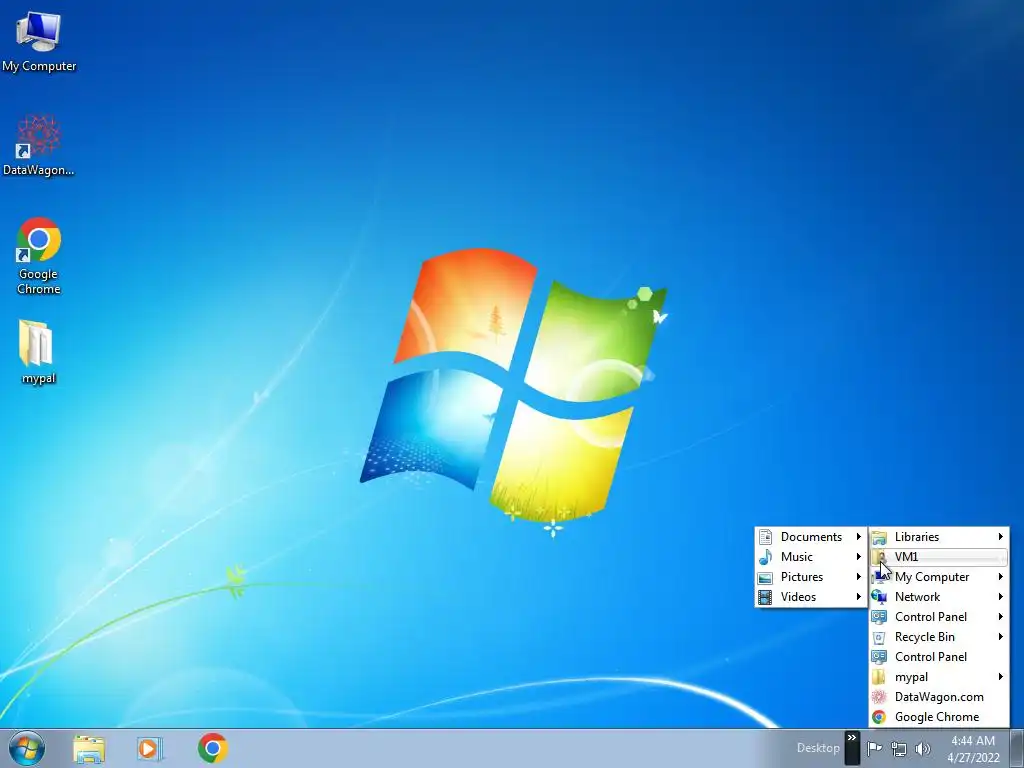Click the Network globe icon in menu
This screenshot has height=768, width=1024.
pyautogui.click(x=880, y=597)
